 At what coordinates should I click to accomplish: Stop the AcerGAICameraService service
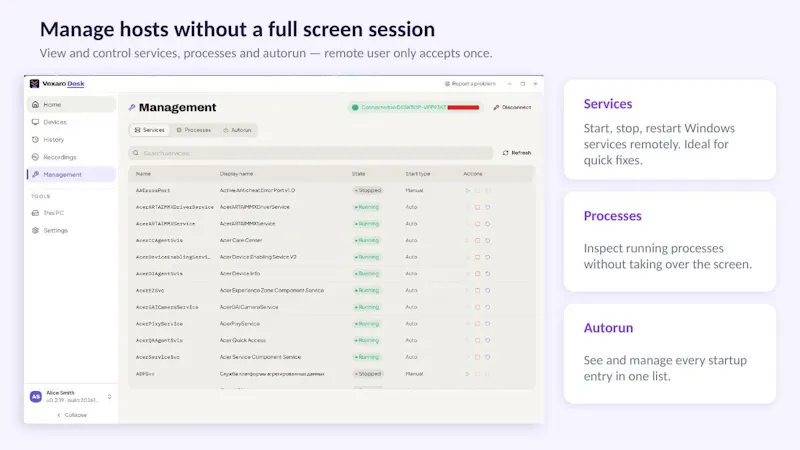coord(478,307)
